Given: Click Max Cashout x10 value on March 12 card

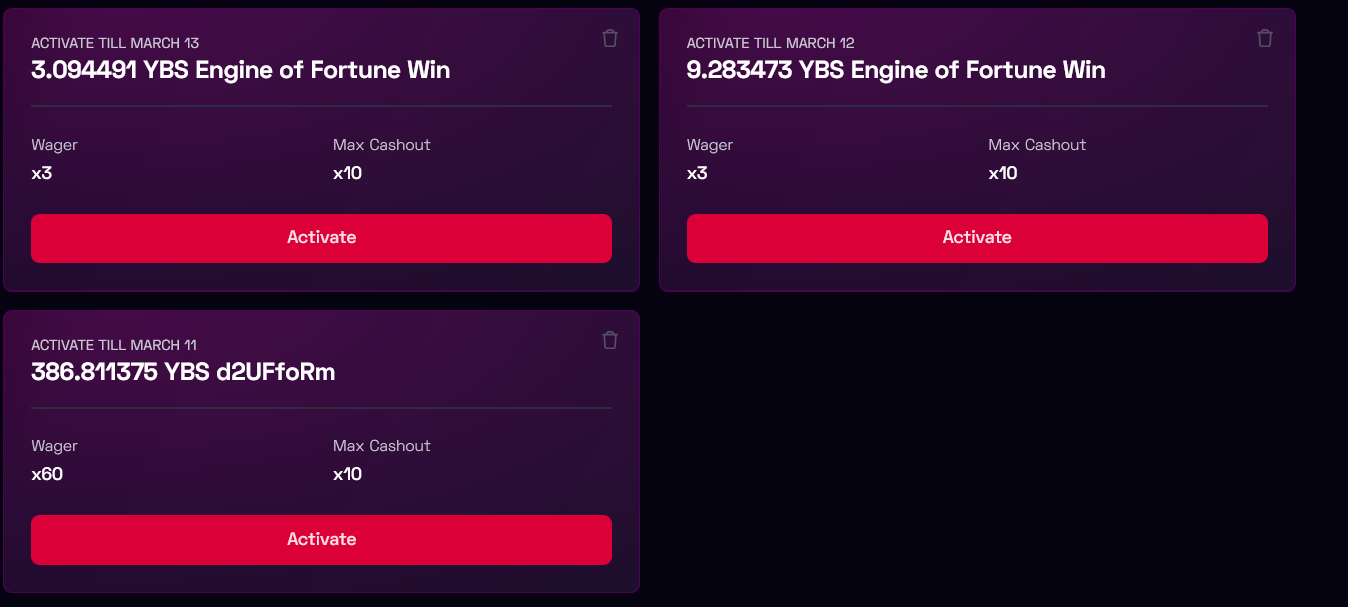Looking at the screenshot, I should click(x=1003, y=173).
